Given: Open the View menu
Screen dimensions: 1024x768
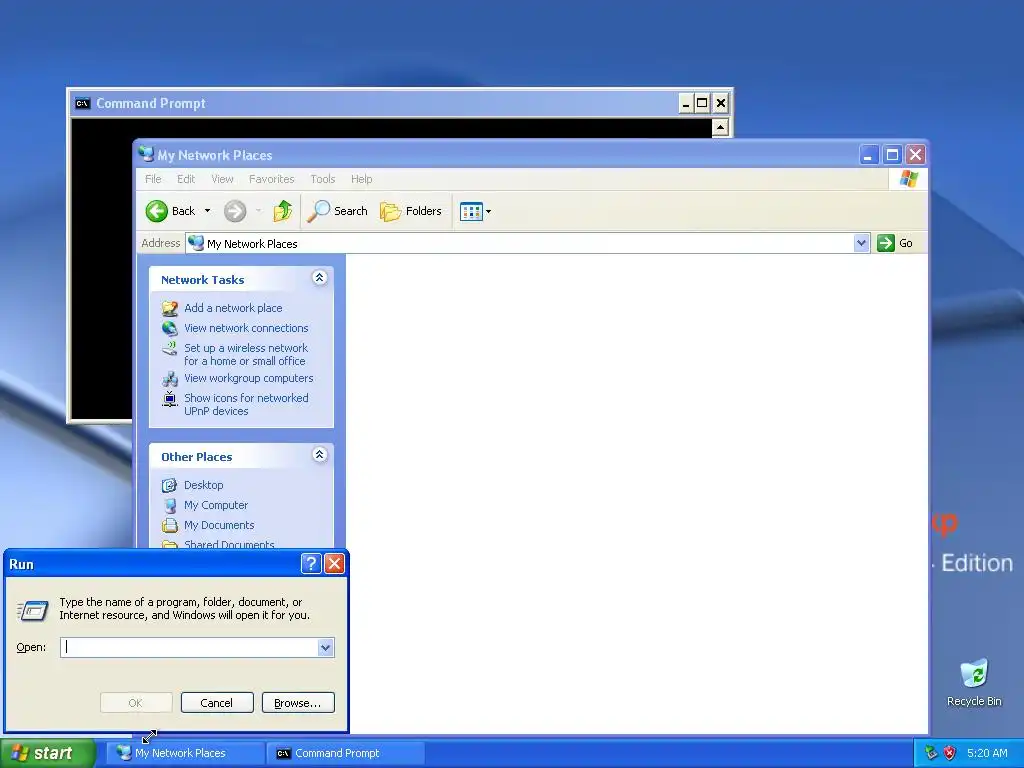Looking at the screenshot, I should point(222,179).
